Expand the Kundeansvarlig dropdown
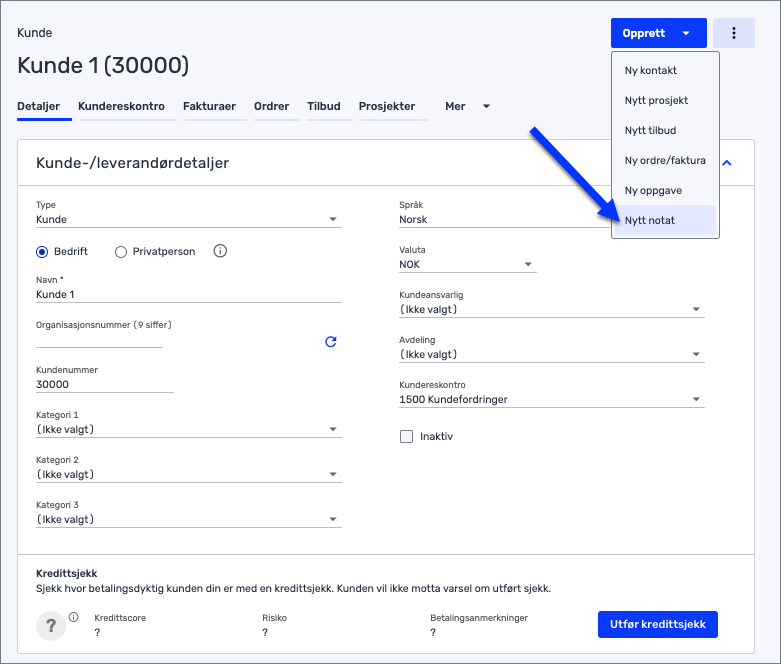 pos(552,309)
